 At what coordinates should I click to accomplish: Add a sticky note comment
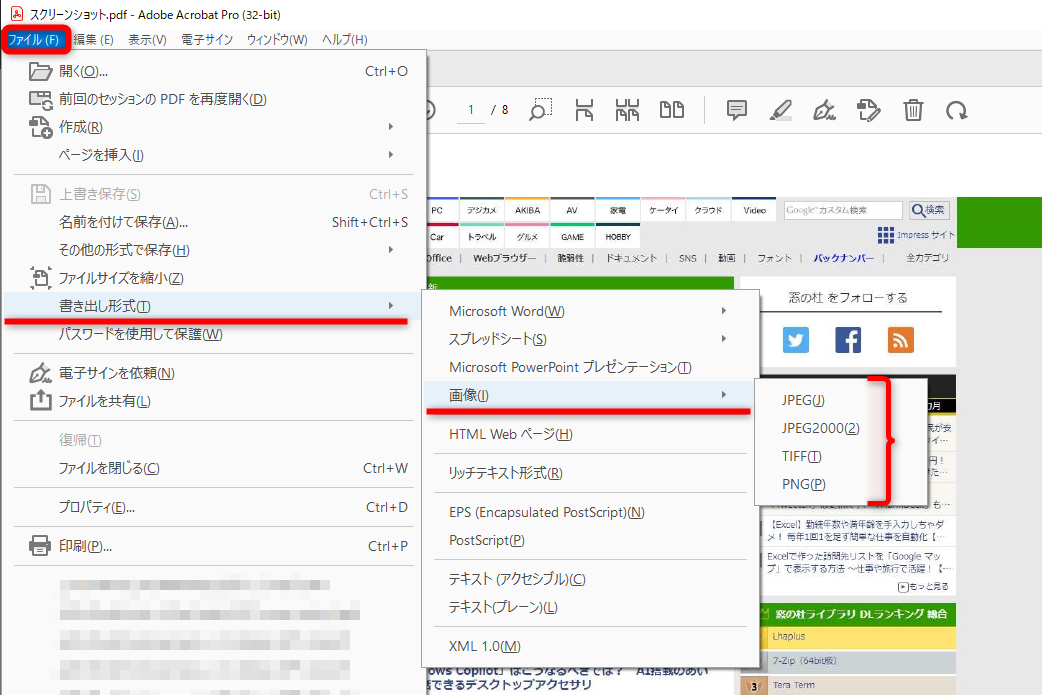point(736,110)
